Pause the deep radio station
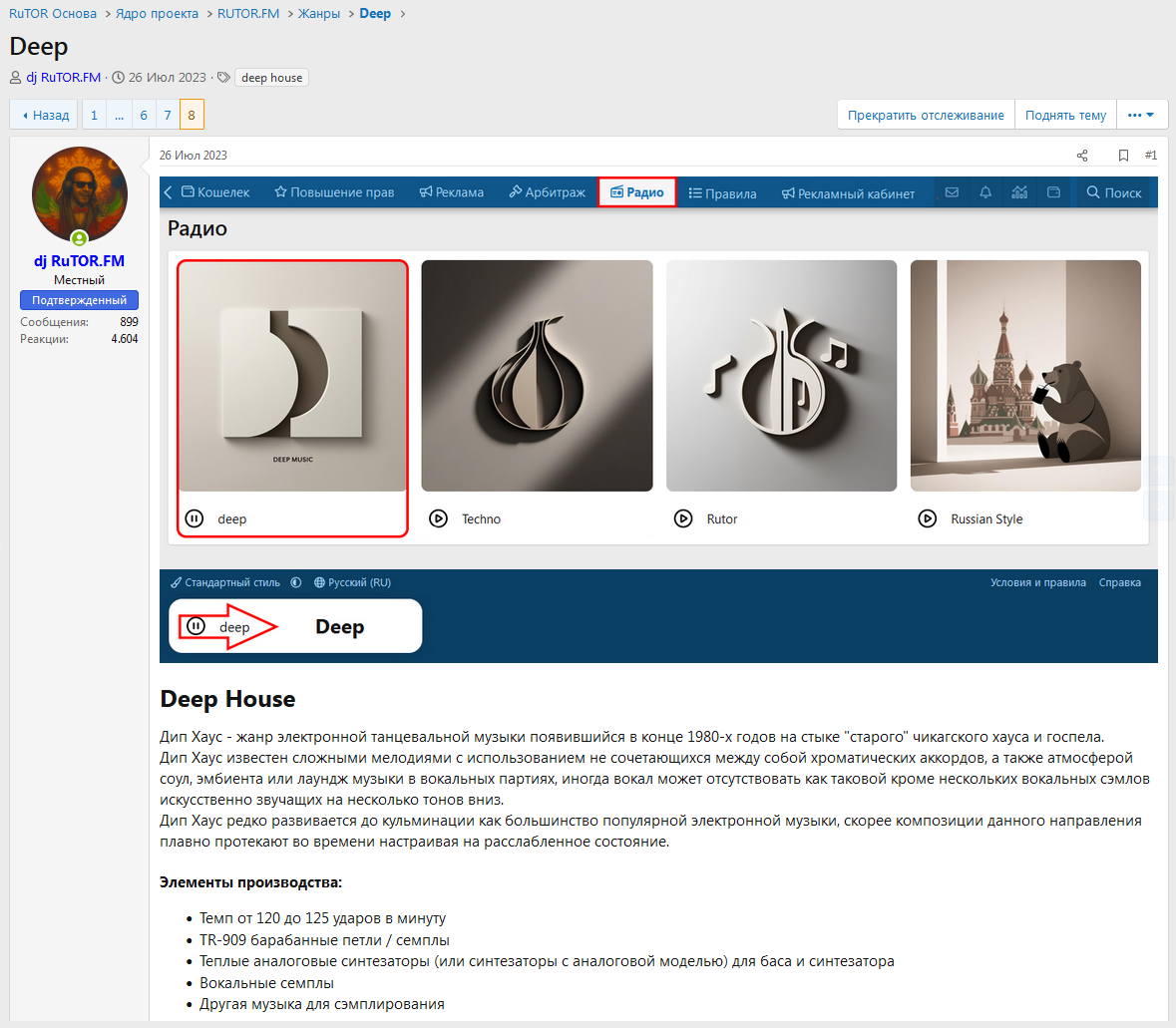This screenshot has width=1176, height=1028. click(195, 518)
